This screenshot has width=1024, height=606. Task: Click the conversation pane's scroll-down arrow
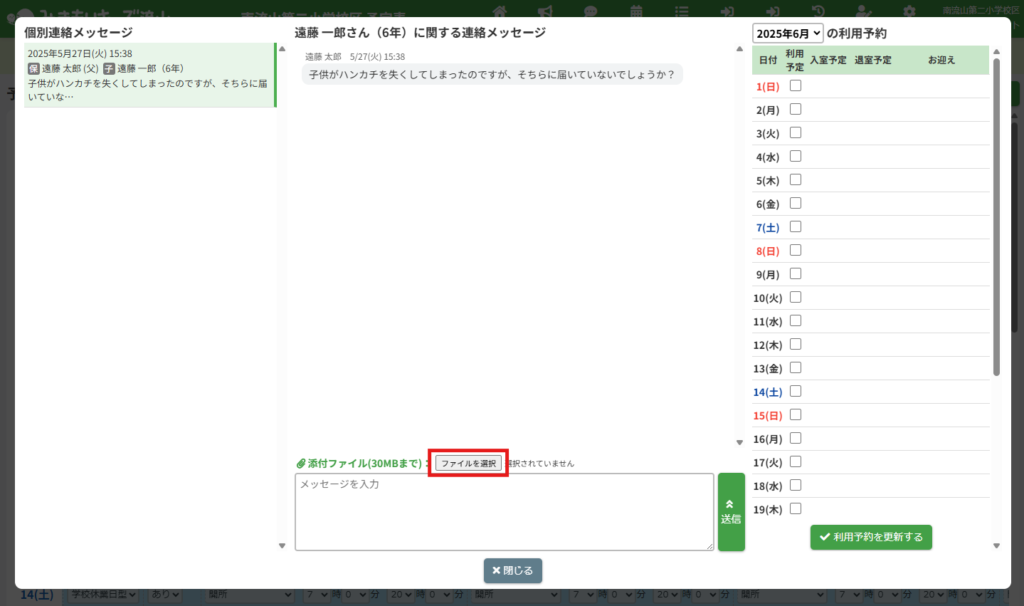[739, 442]
